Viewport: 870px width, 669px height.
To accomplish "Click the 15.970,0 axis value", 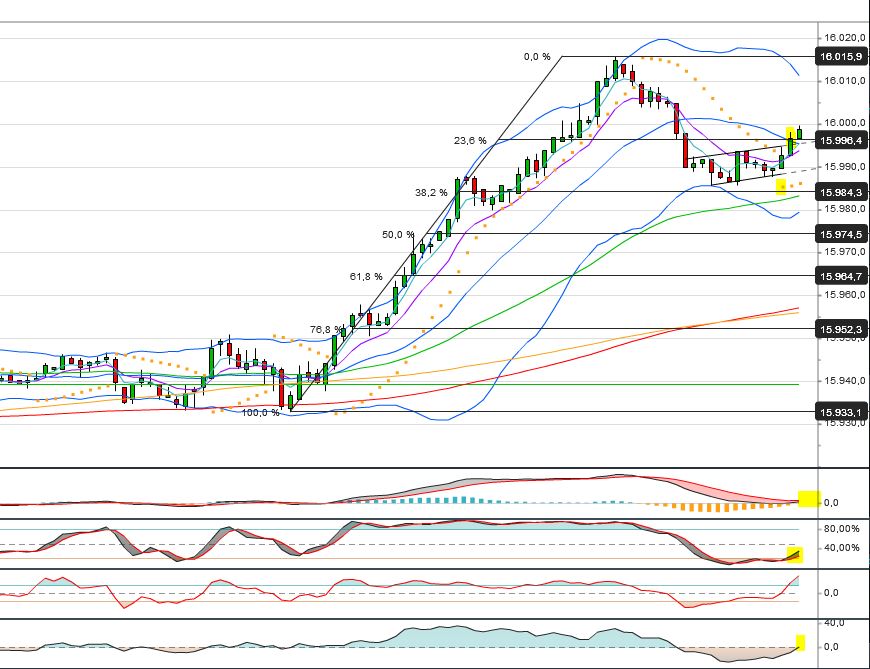I will click(x=844, y=251).
